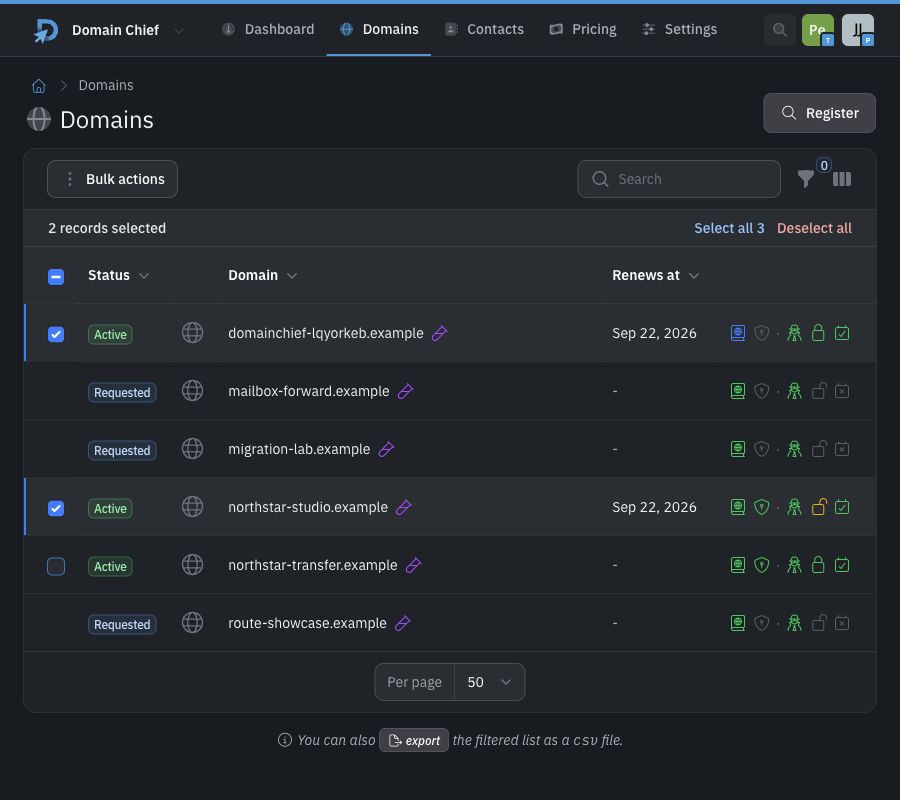Click the whois privacy person icon for northstar-transfer.example

[794, 565]
